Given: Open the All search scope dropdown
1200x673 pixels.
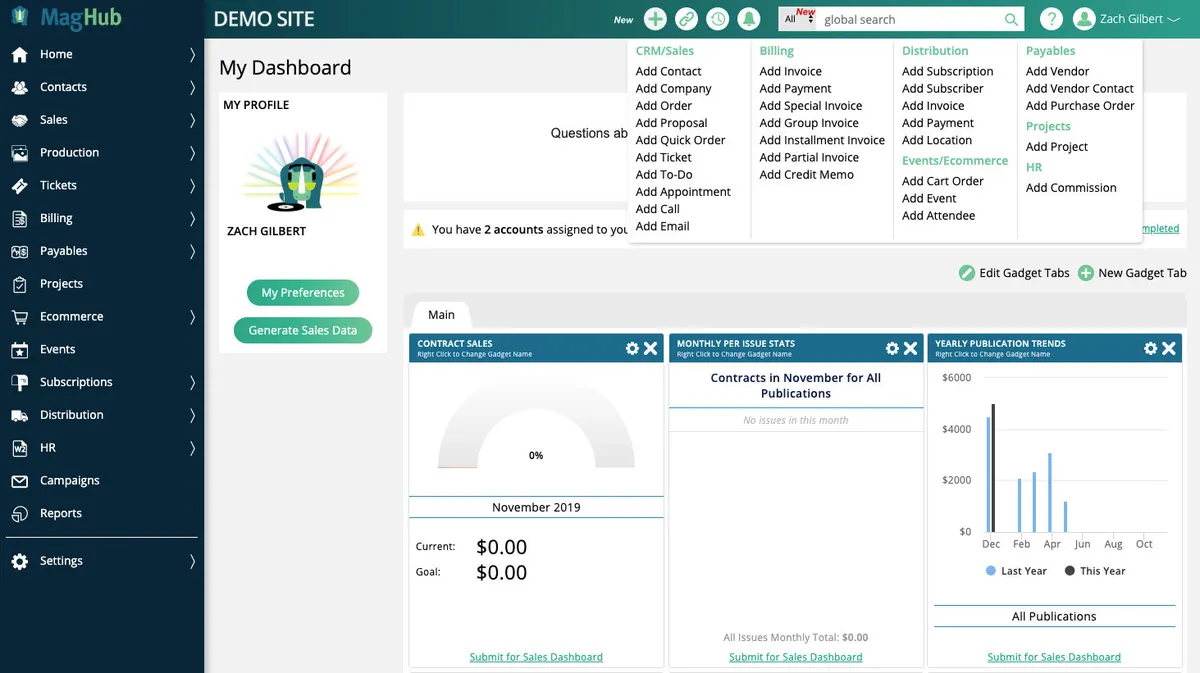Looking at the screenshot, I should tap(798, 19).
